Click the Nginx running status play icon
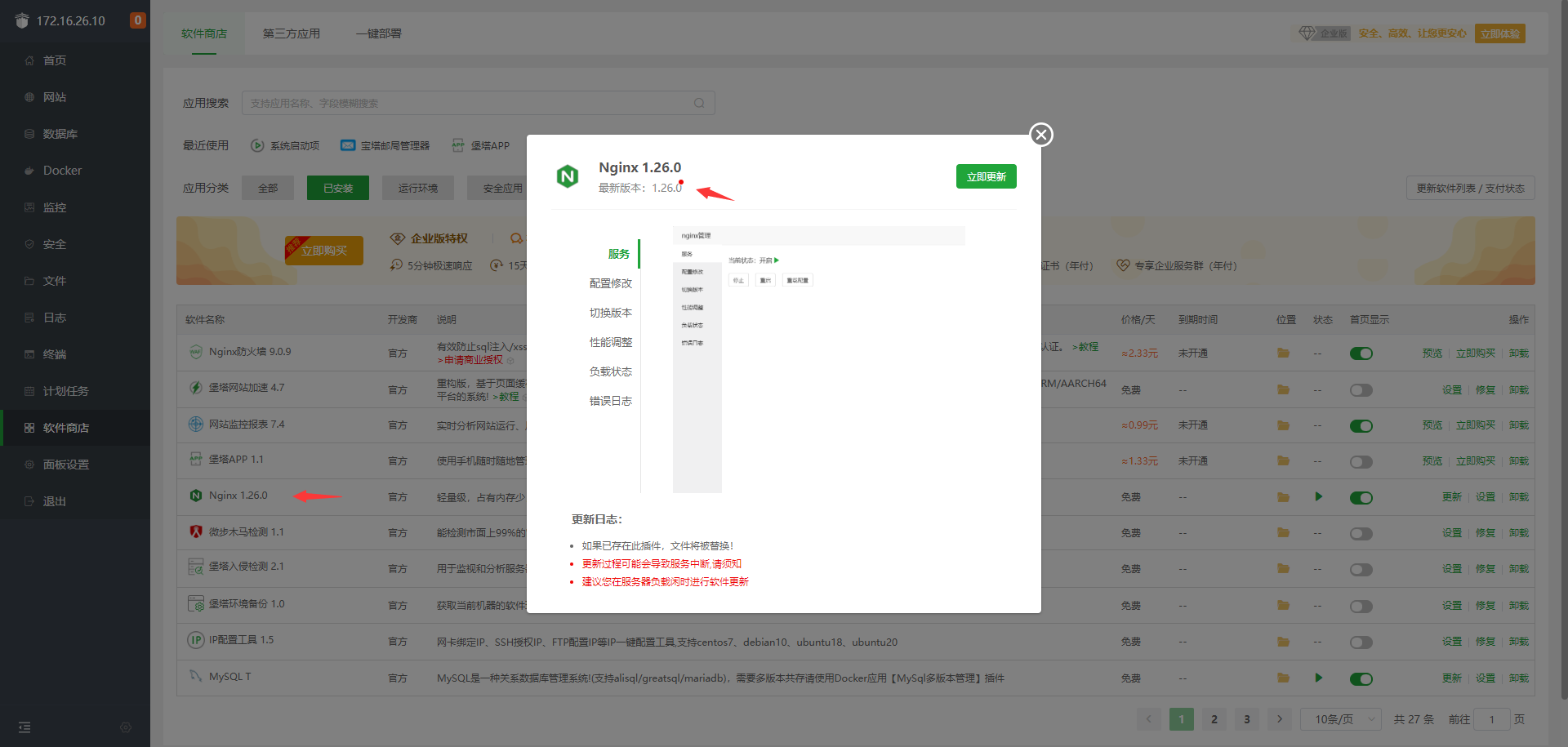This screenshot has height=747, width=1568. pos(1318,496)
